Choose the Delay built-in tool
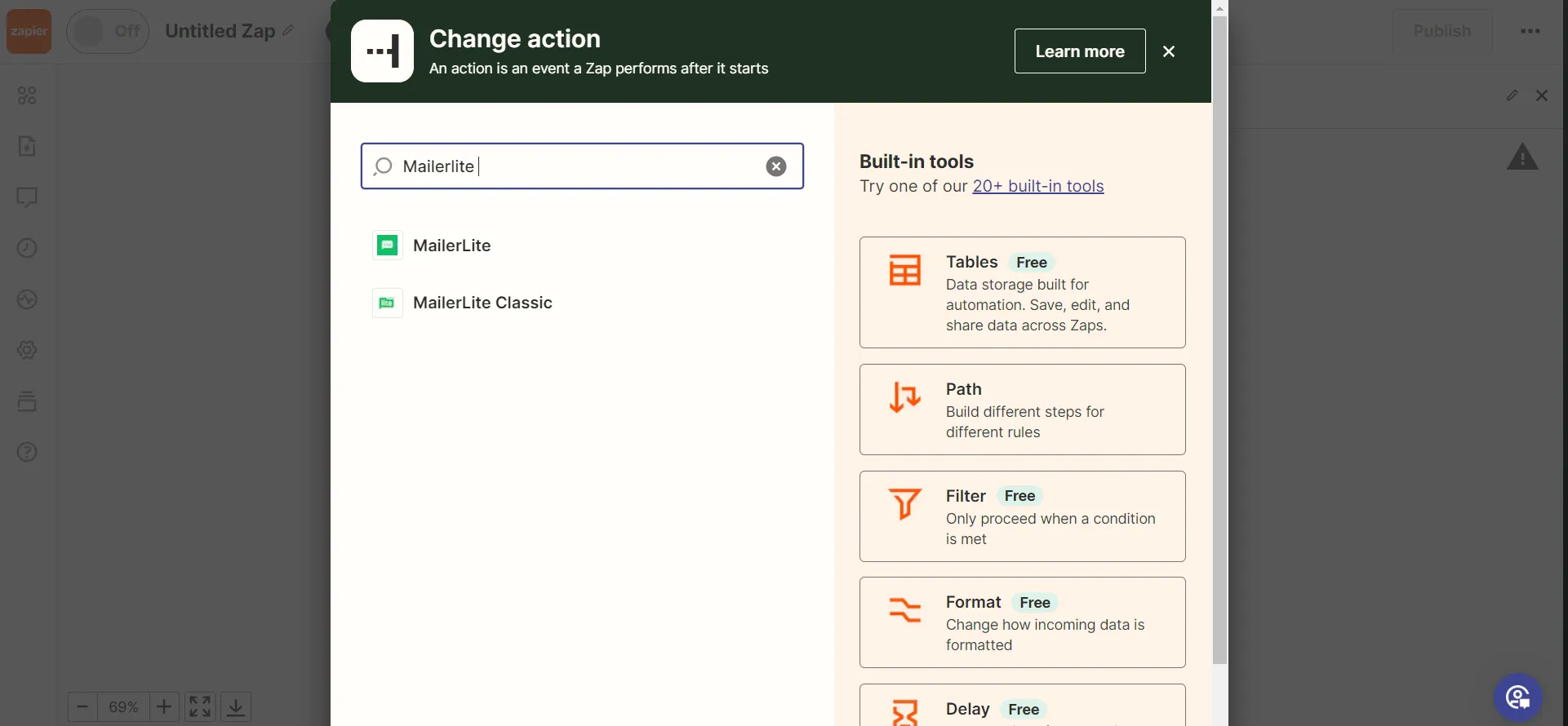 pos(1023,706)
